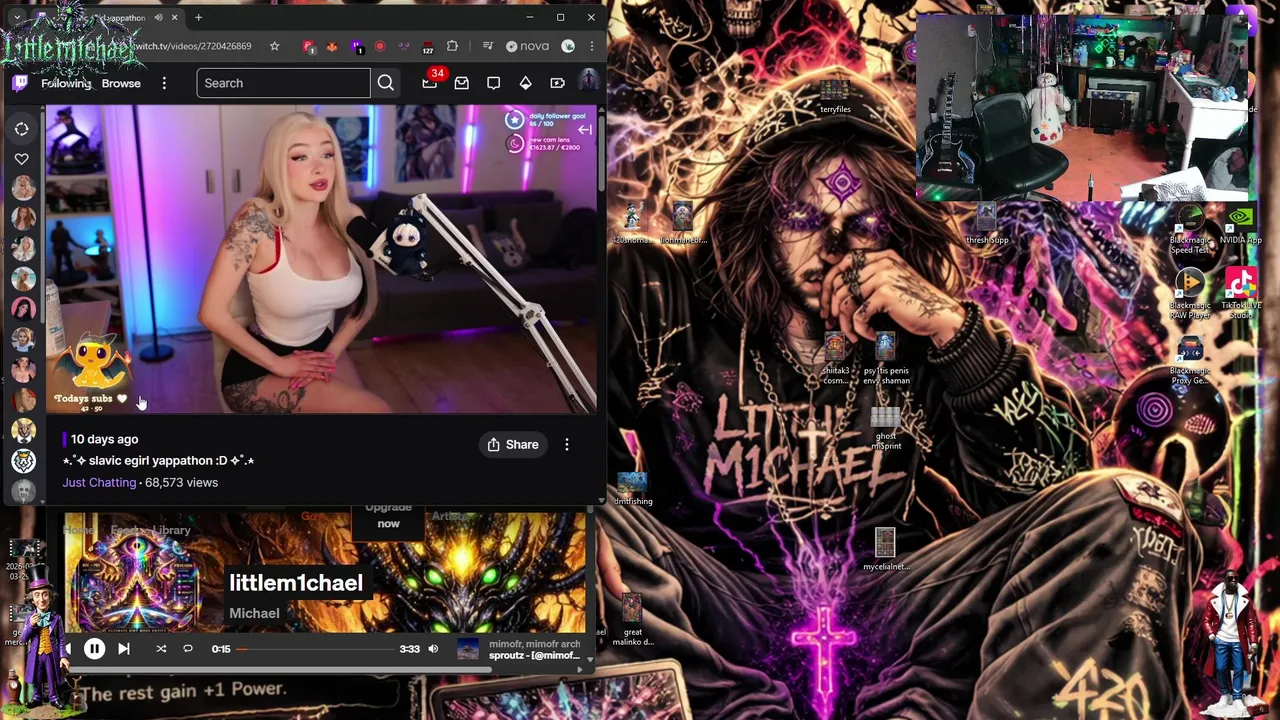Open the Chrome profile avatar
Image resolution: width=1280 pixels, height=720 pixels.
click(568, 46)
